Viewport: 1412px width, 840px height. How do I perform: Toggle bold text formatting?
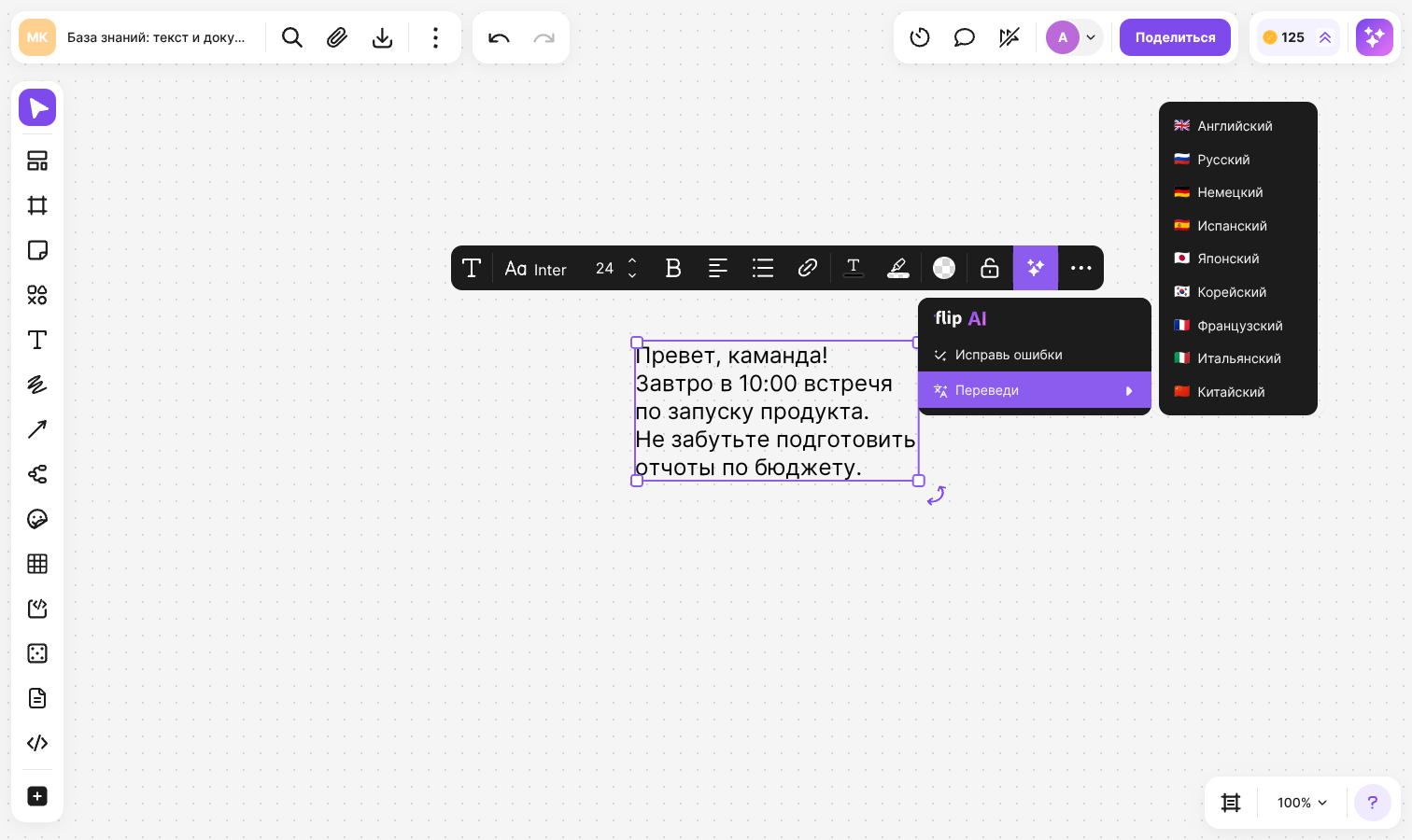pos(673,269)
